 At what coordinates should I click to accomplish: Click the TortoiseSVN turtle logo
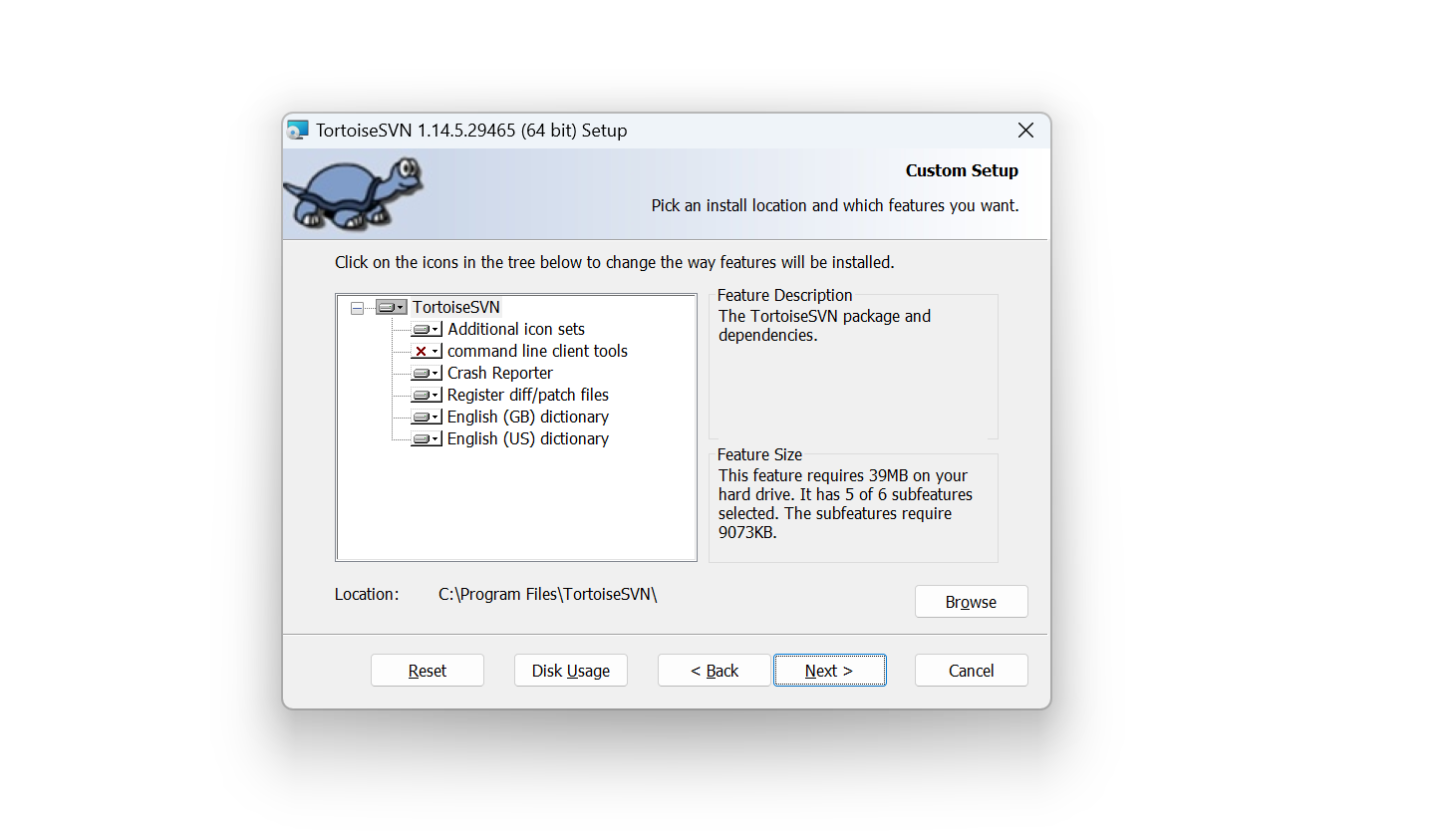354,193
